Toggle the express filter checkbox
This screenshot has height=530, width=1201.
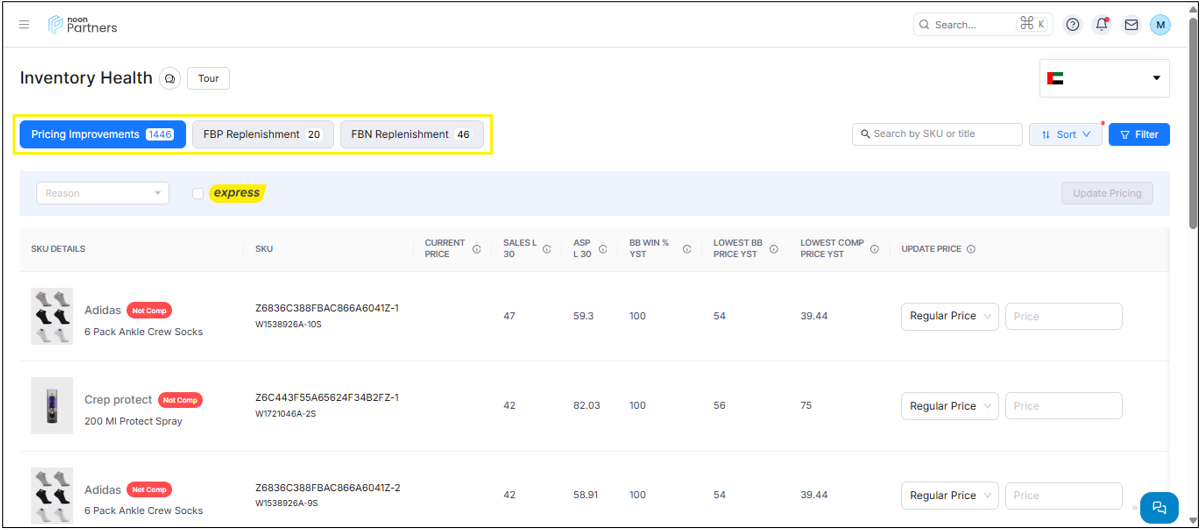point(198,194)
